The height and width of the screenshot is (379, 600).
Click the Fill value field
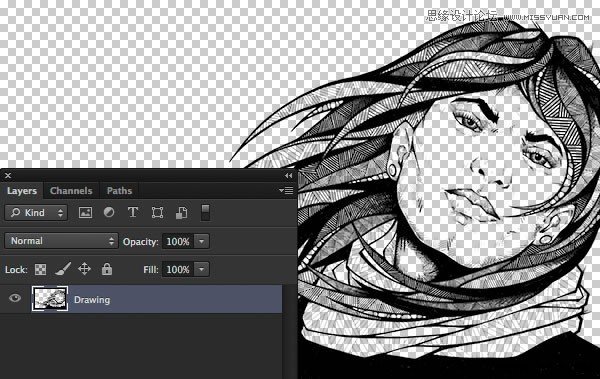tap(178, 270)
